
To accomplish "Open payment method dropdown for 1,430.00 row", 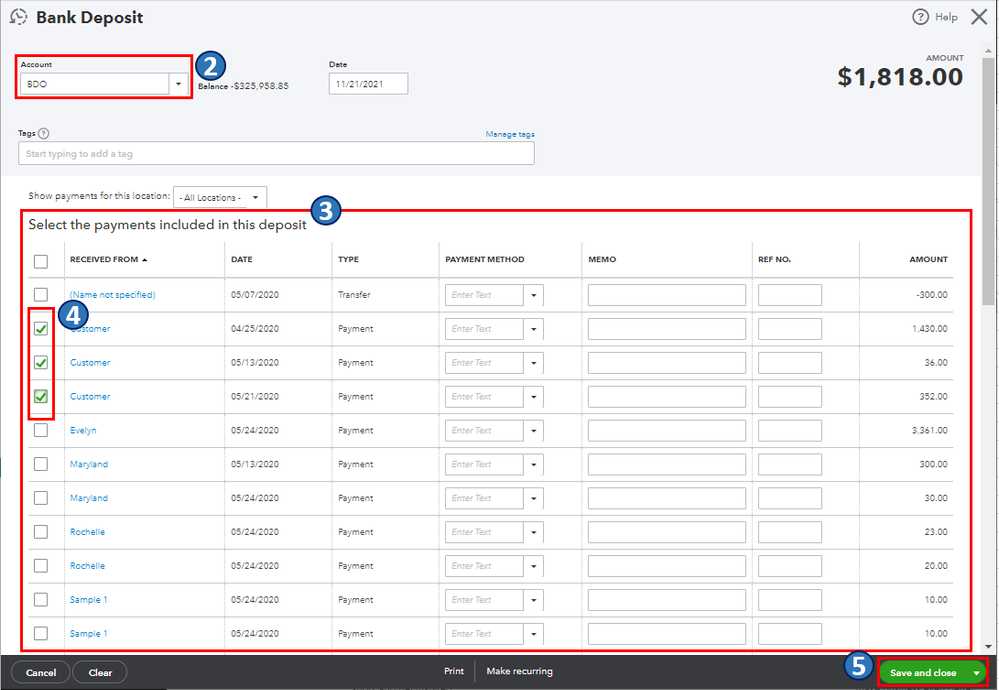I will (533, 329).
